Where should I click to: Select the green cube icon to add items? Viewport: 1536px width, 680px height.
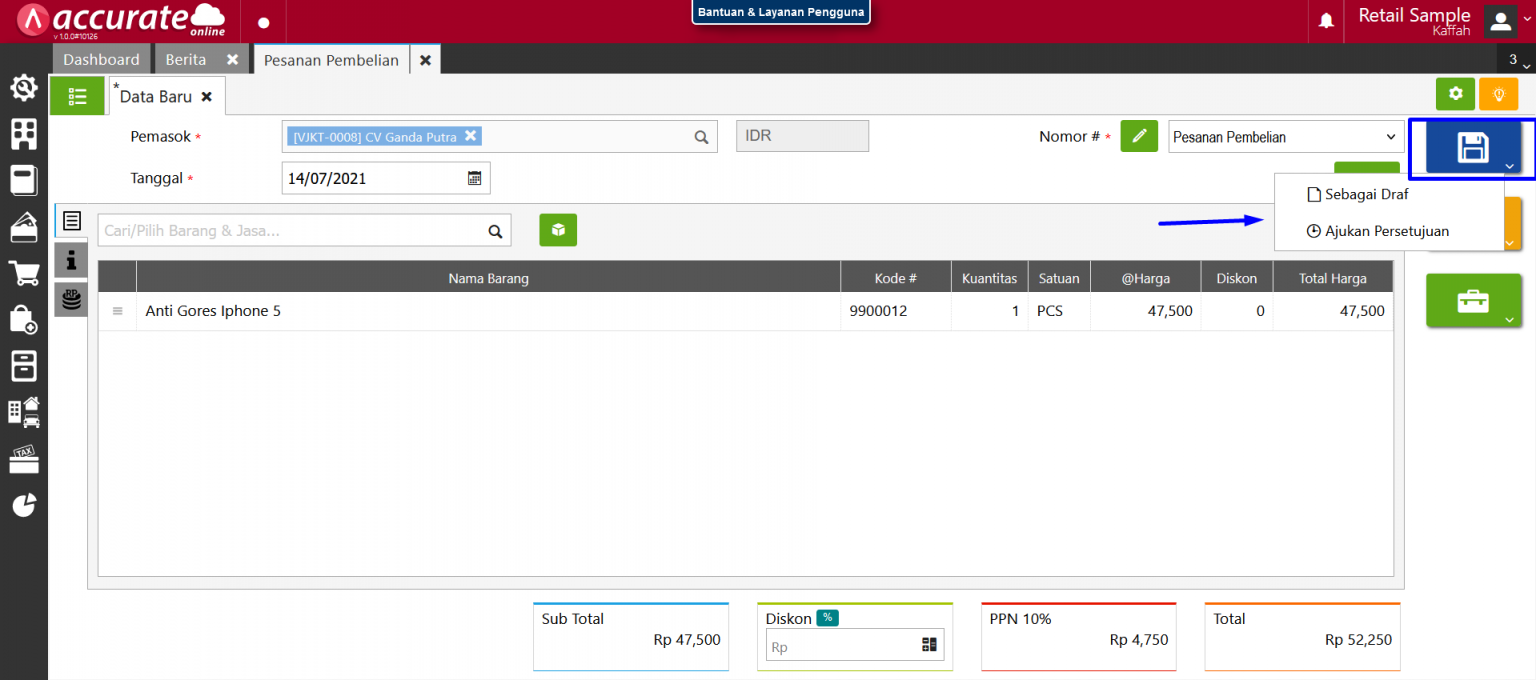tap(558, 230)
